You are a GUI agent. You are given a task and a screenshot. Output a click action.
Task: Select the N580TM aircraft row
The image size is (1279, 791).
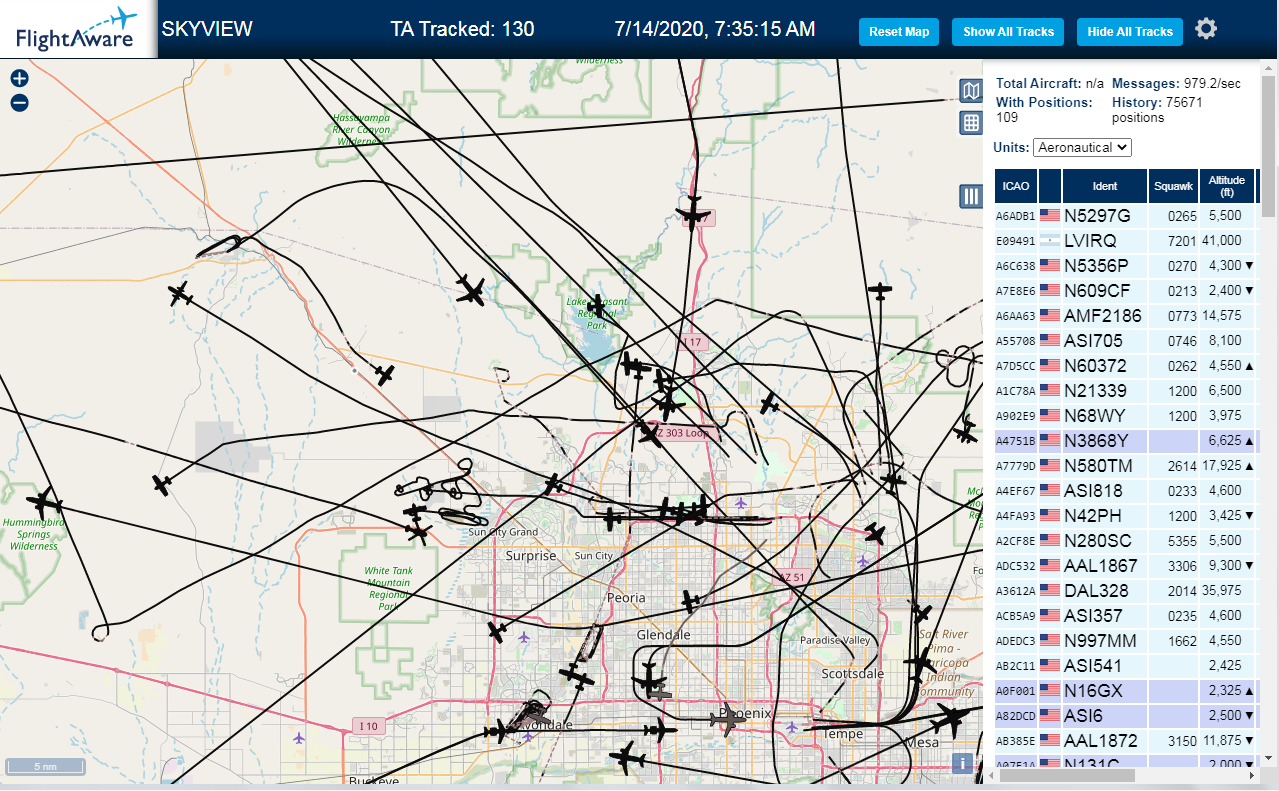point(1127,465)
